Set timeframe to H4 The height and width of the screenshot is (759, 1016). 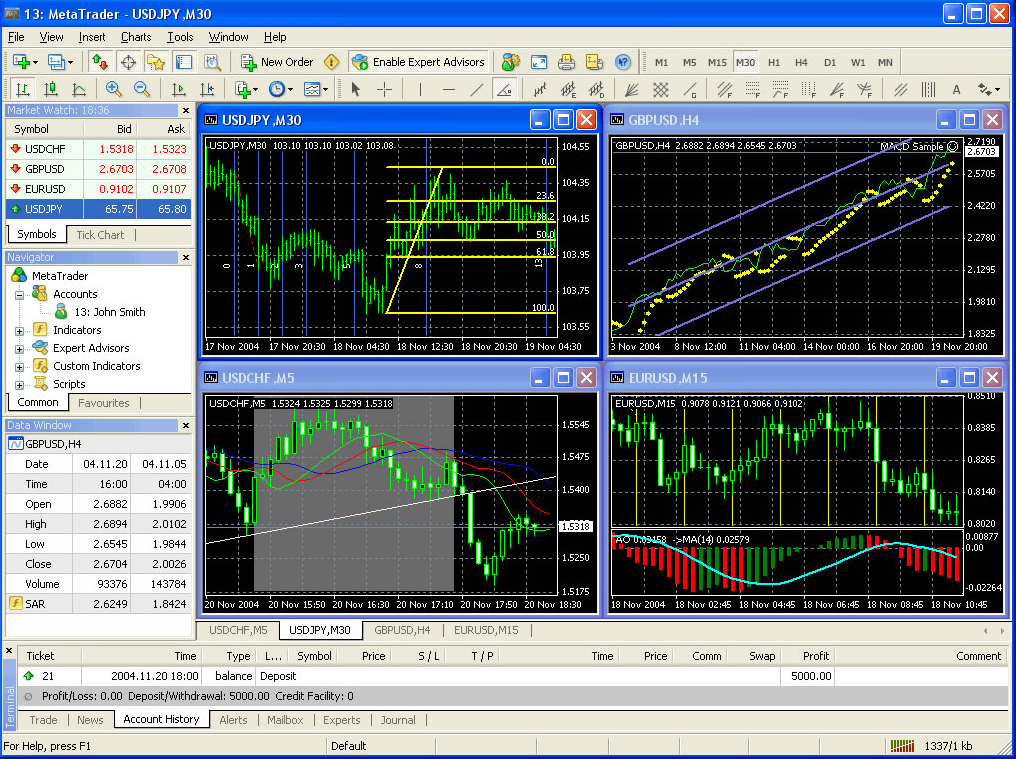[x=802, y=62]
